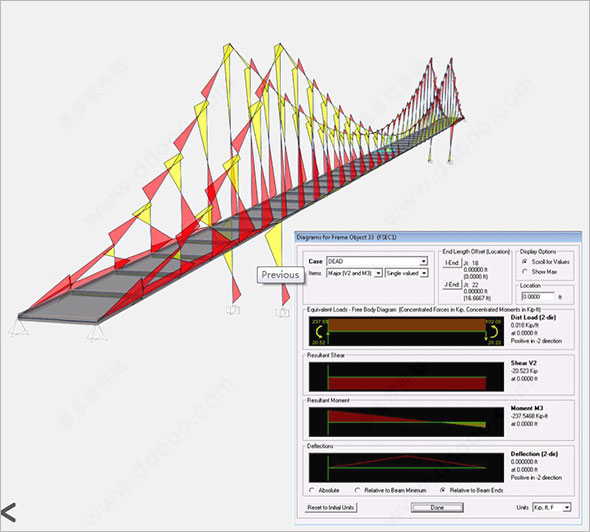Click Reset to Initial Units button
590x532 pixels.
[331, 508]
